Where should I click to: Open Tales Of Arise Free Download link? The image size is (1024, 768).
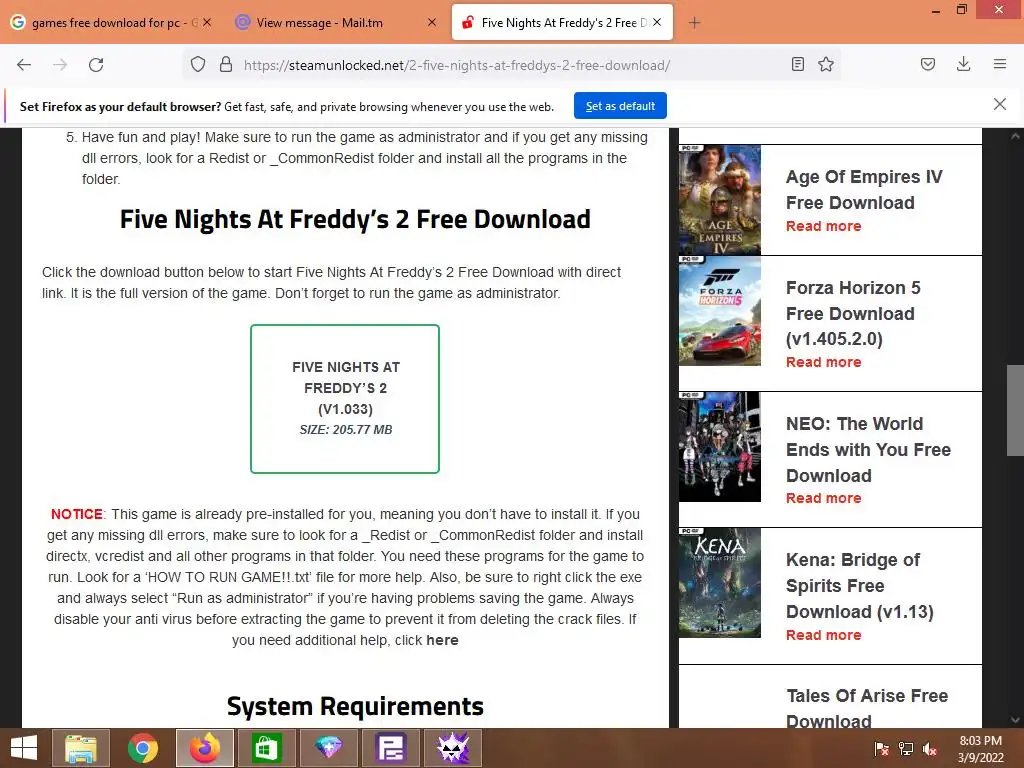[867, 708]
